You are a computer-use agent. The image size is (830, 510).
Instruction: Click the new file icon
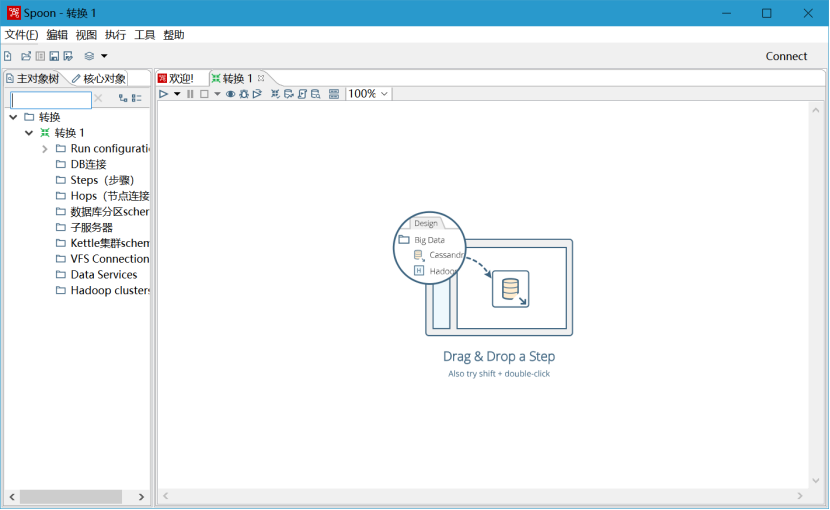click(8, 56)
